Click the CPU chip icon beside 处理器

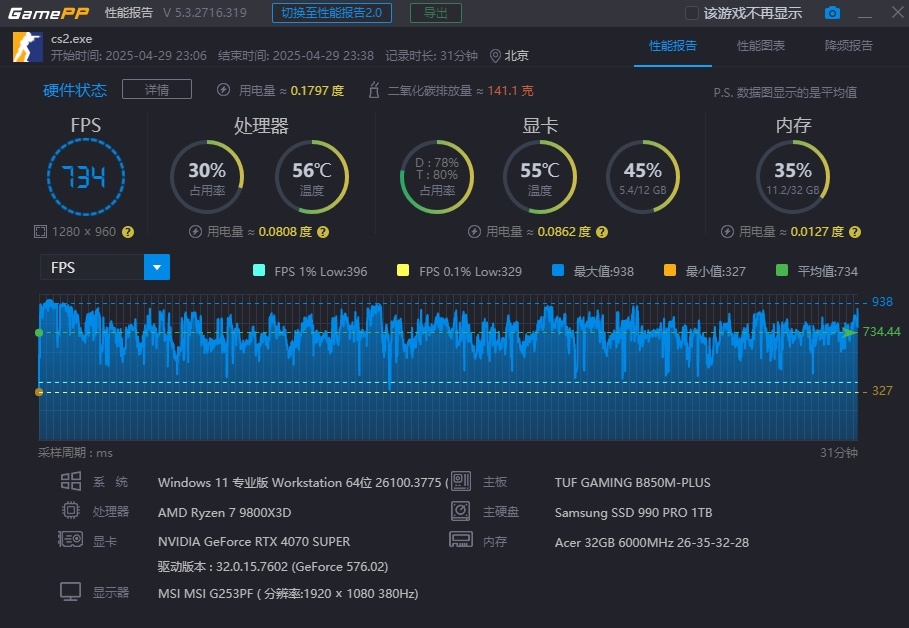(x=71, y=510)
